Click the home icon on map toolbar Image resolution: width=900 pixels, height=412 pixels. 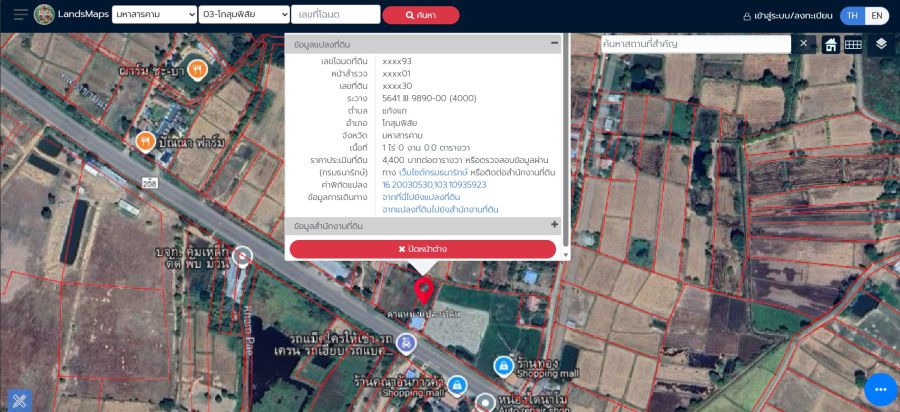click(831, 45)
